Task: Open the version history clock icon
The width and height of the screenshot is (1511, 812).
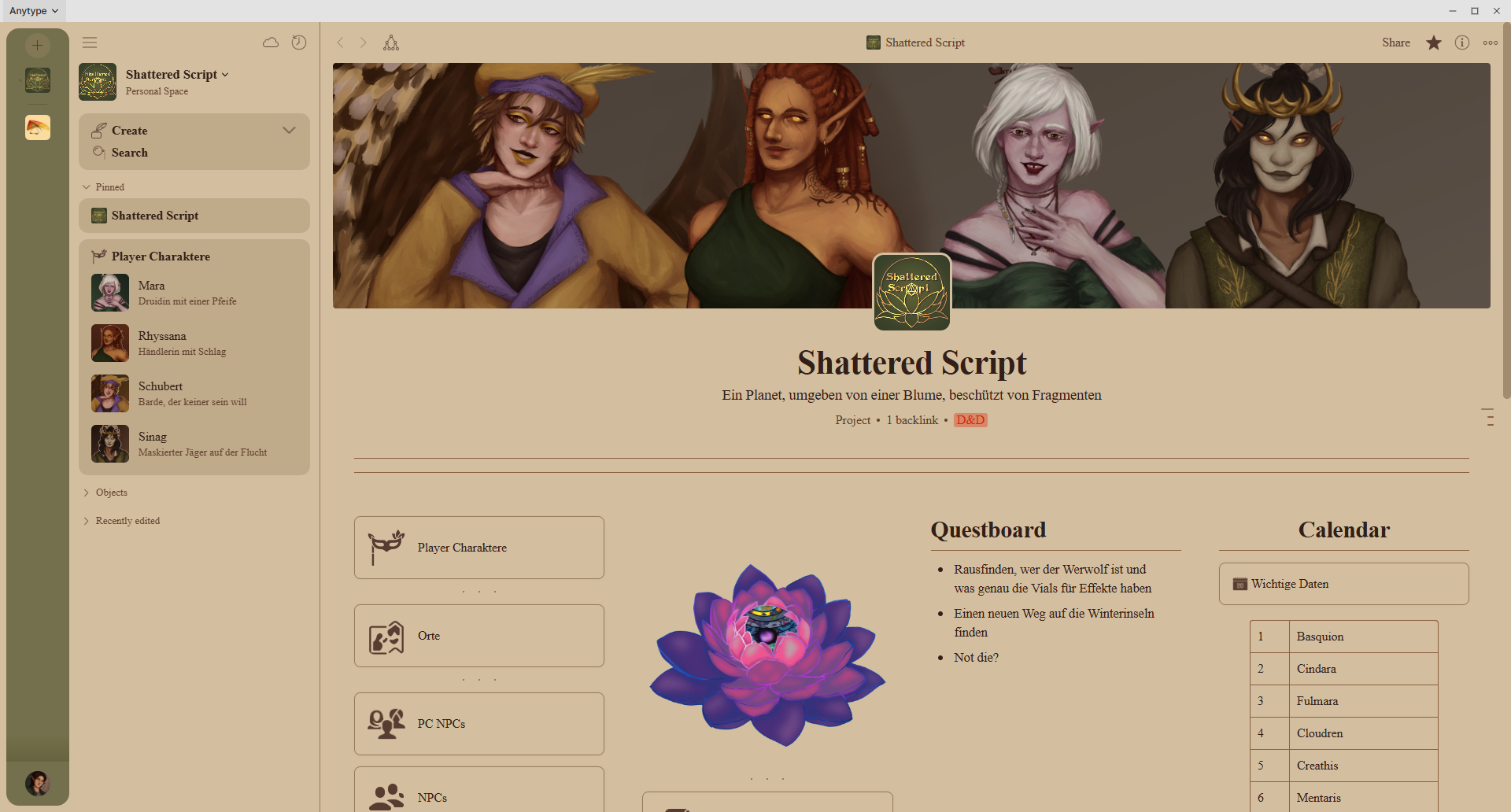Action: pos(299,42)
